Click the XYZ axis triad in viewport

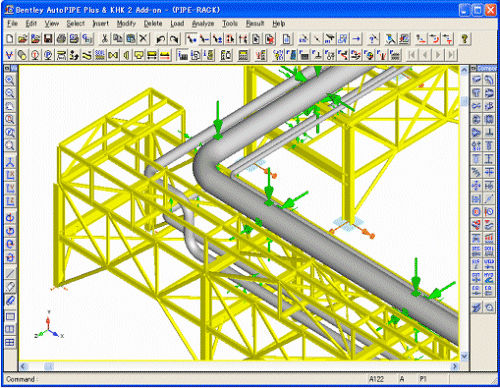tap(49, 325)
